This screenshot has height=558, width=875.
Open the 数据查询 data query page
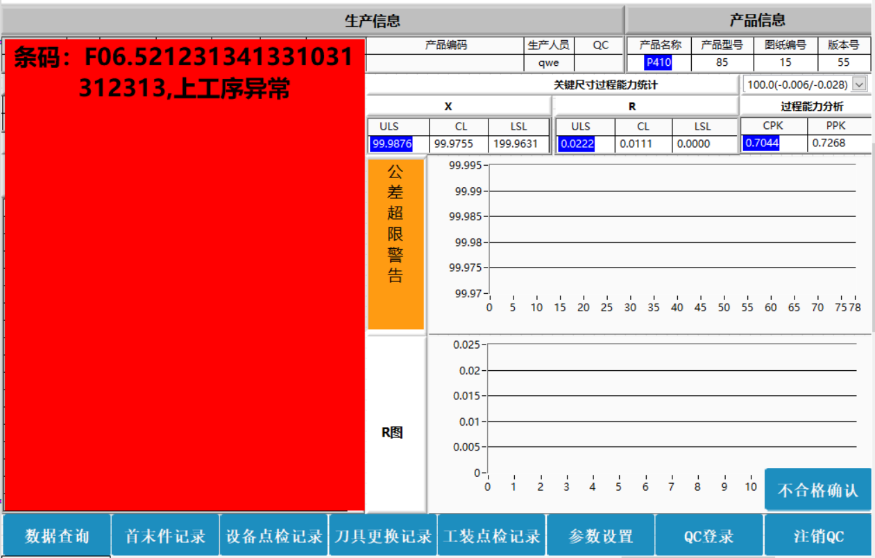pos(56,535)
